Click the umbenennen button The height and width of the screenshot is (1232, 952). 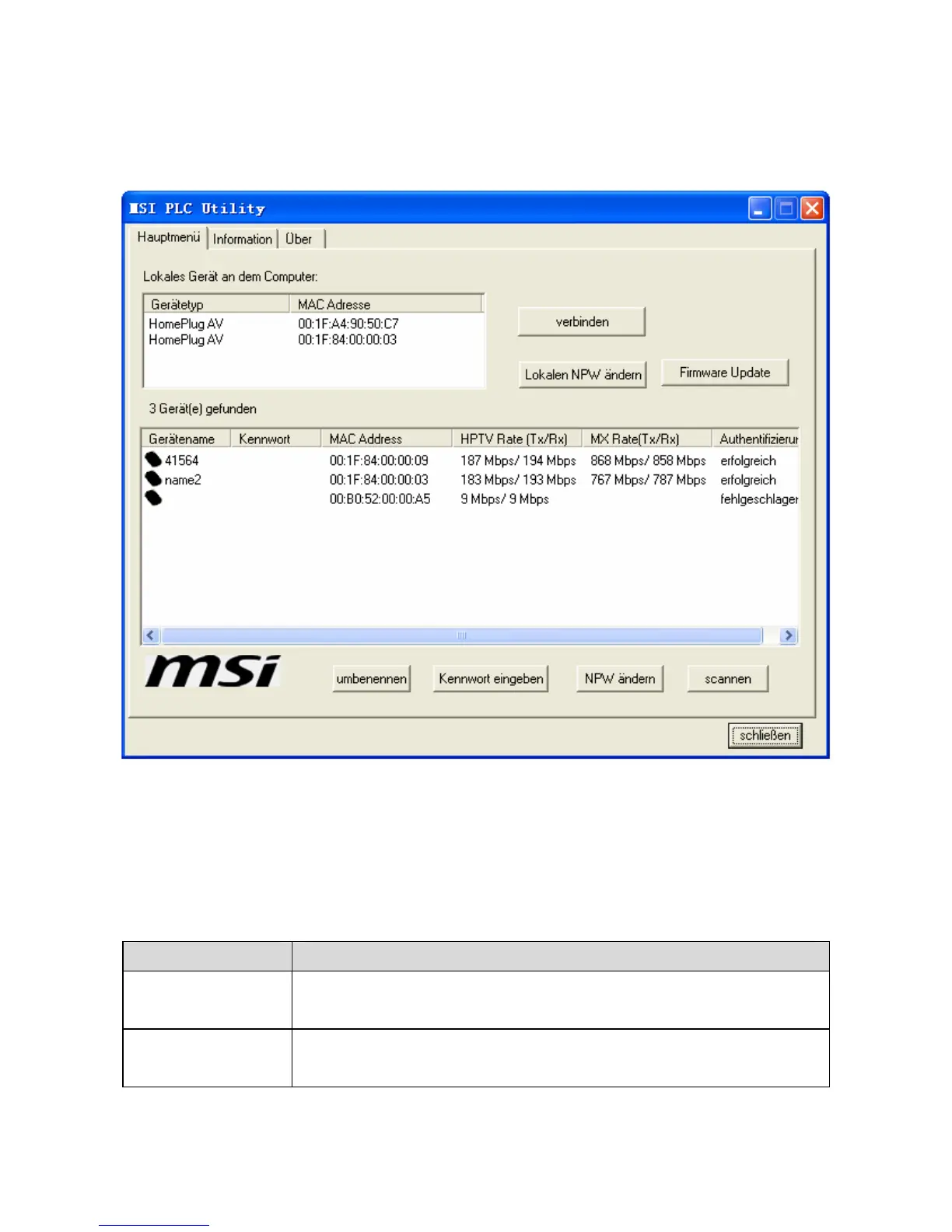click(371, 679)
